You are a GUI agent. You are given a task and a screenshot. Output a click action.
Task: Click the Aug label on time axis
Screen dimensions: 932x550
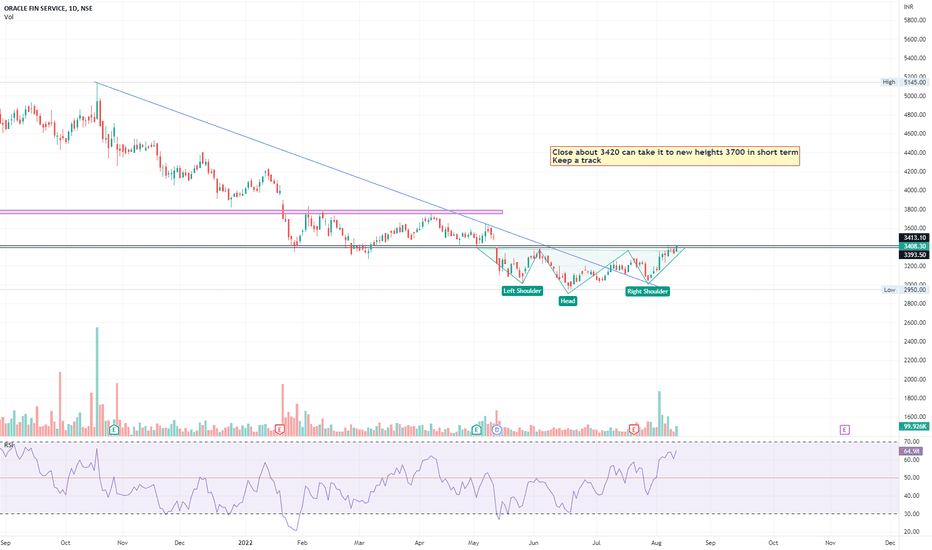tap(656, 543)
